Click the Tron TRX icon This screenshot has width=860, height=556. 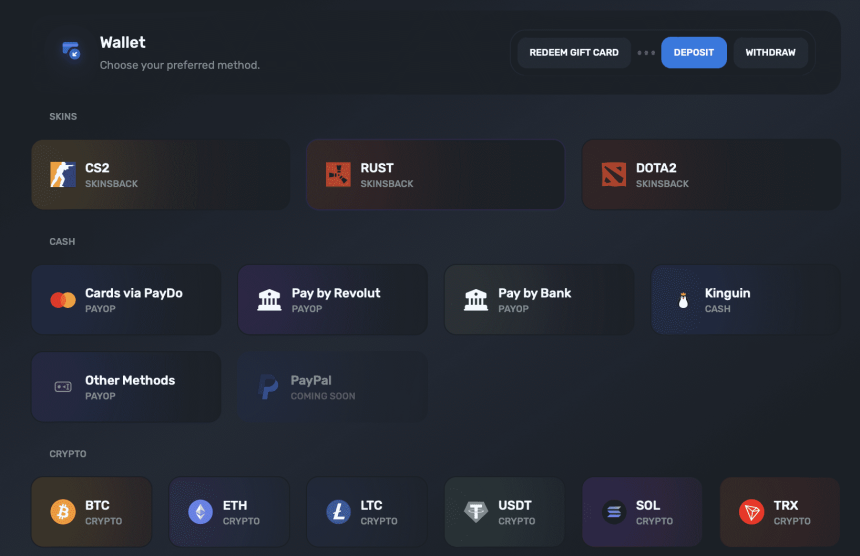click(751, 512)
